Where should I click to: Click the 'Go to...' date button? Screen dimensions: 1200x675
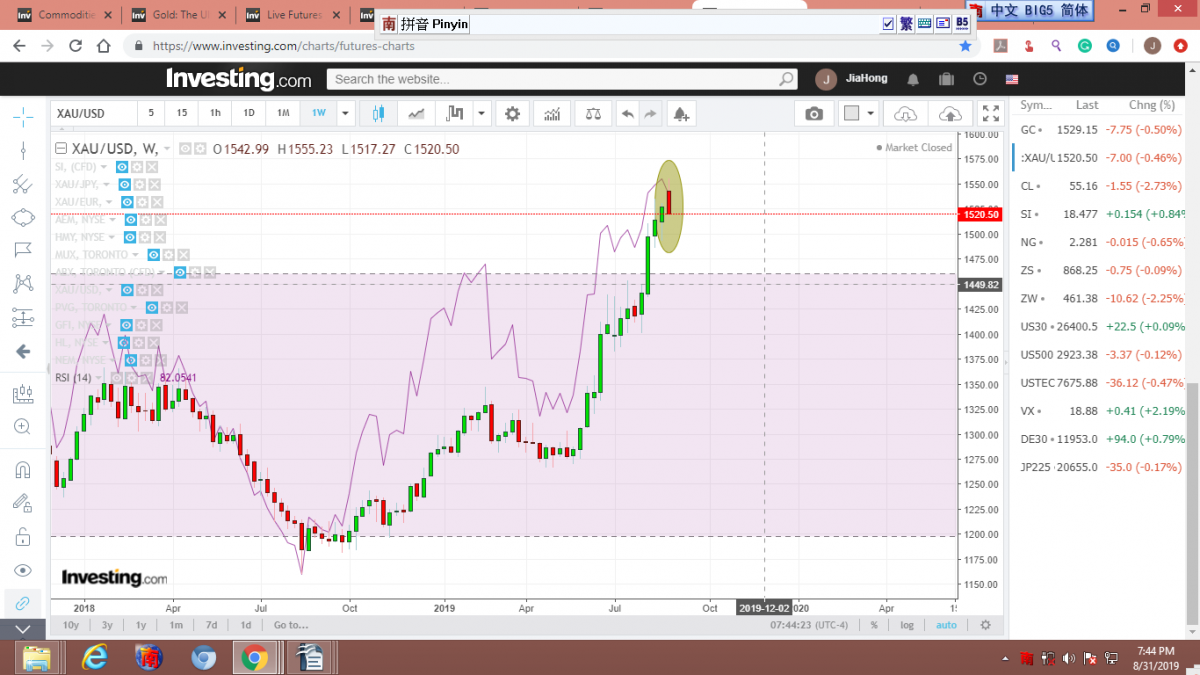[x=290, y=625]
